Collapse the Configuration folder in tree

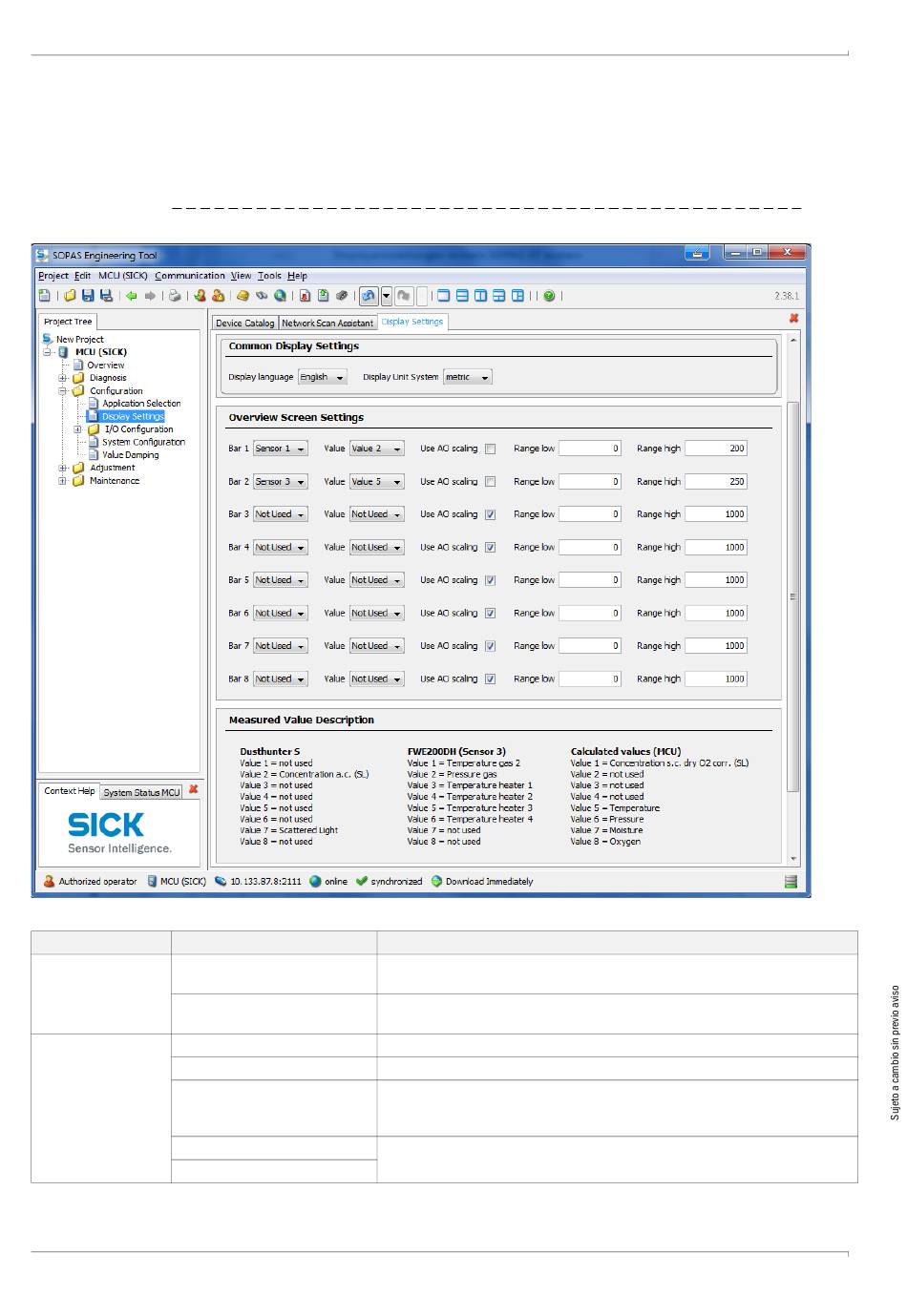(63, 391)
